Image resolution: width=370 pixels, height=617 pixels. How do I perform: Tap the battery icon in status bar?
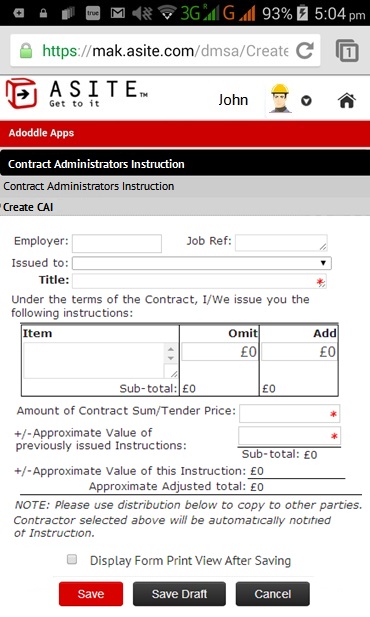302,13
